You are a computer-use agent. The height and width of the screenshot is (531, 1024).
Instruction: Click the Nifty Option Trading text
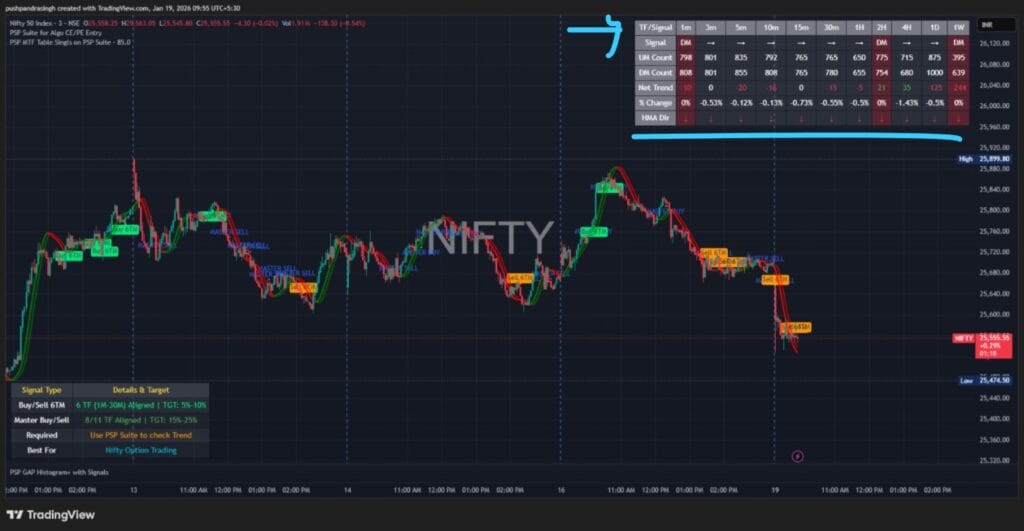[x=140, y=450]
